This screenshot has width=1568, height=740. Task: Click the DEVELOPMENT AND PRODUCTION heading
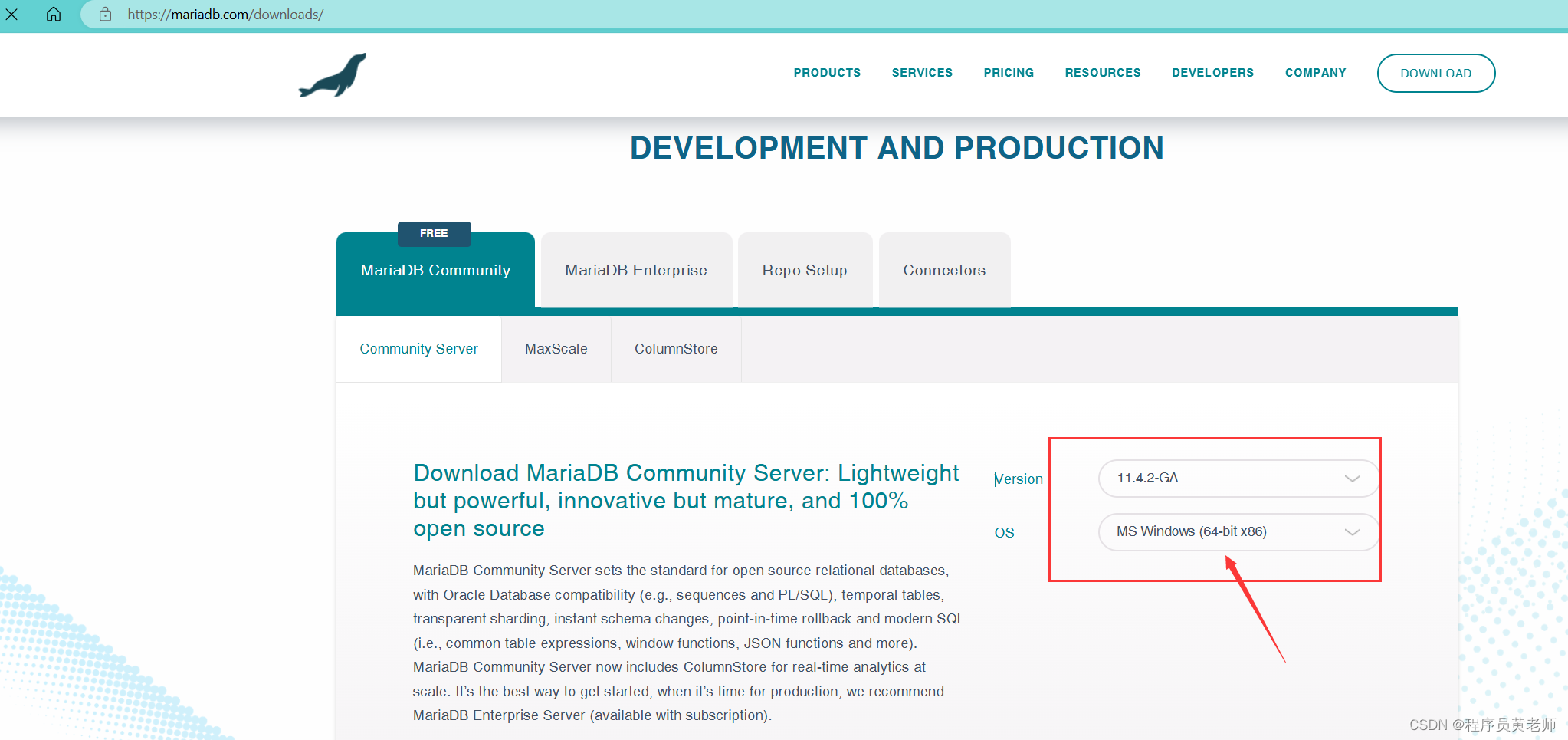click(x=897, y=148)
